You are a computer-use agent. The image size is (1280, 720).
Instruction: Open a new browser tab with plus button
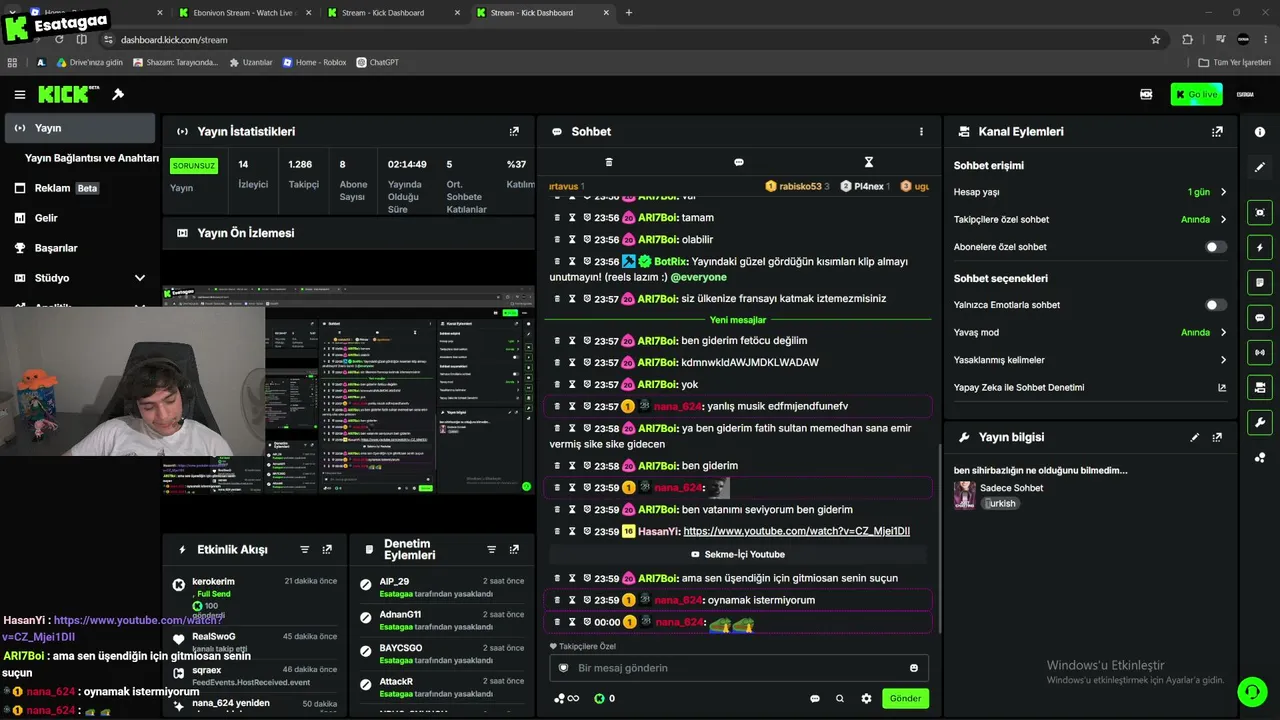pyautogui.click(x=629, y=13)
